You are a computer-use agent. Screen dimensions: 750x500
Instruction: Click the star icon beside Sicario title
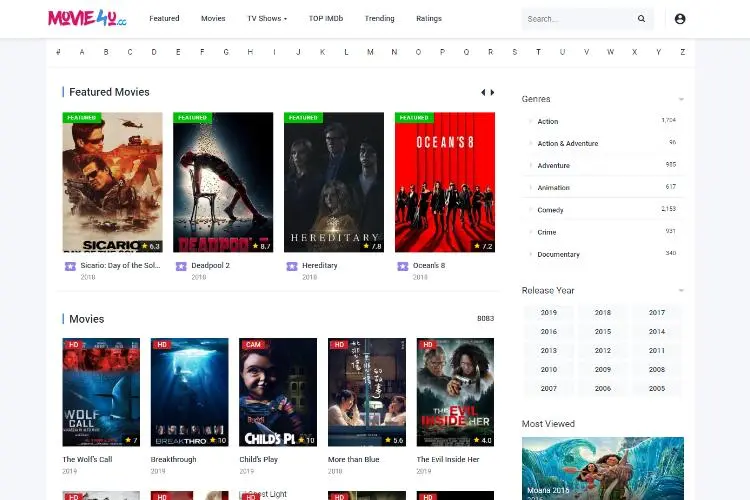pos(70,266)
